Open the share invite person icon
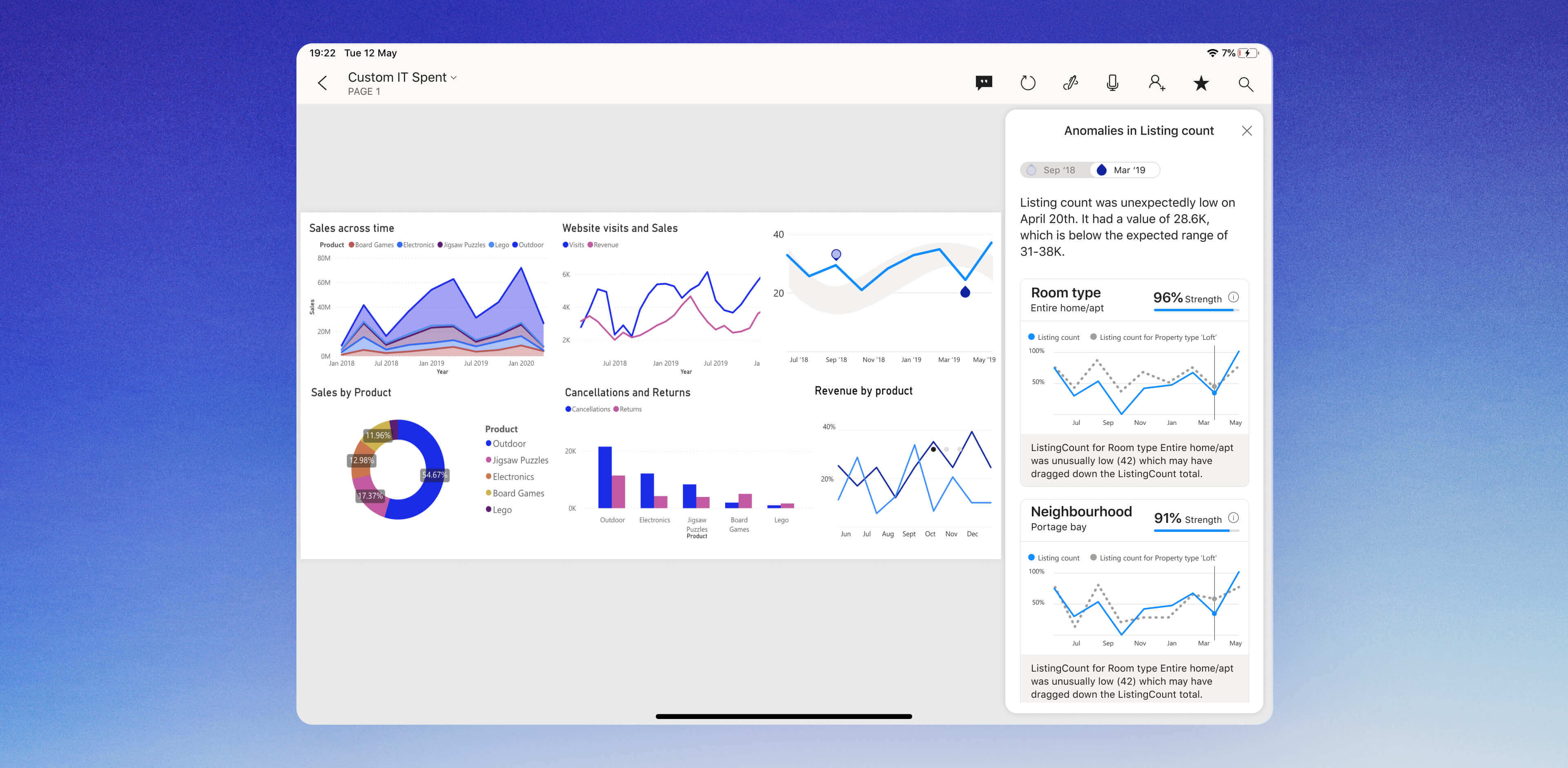This screenshot has width=1568, height=768. [x=1156, y=83]
